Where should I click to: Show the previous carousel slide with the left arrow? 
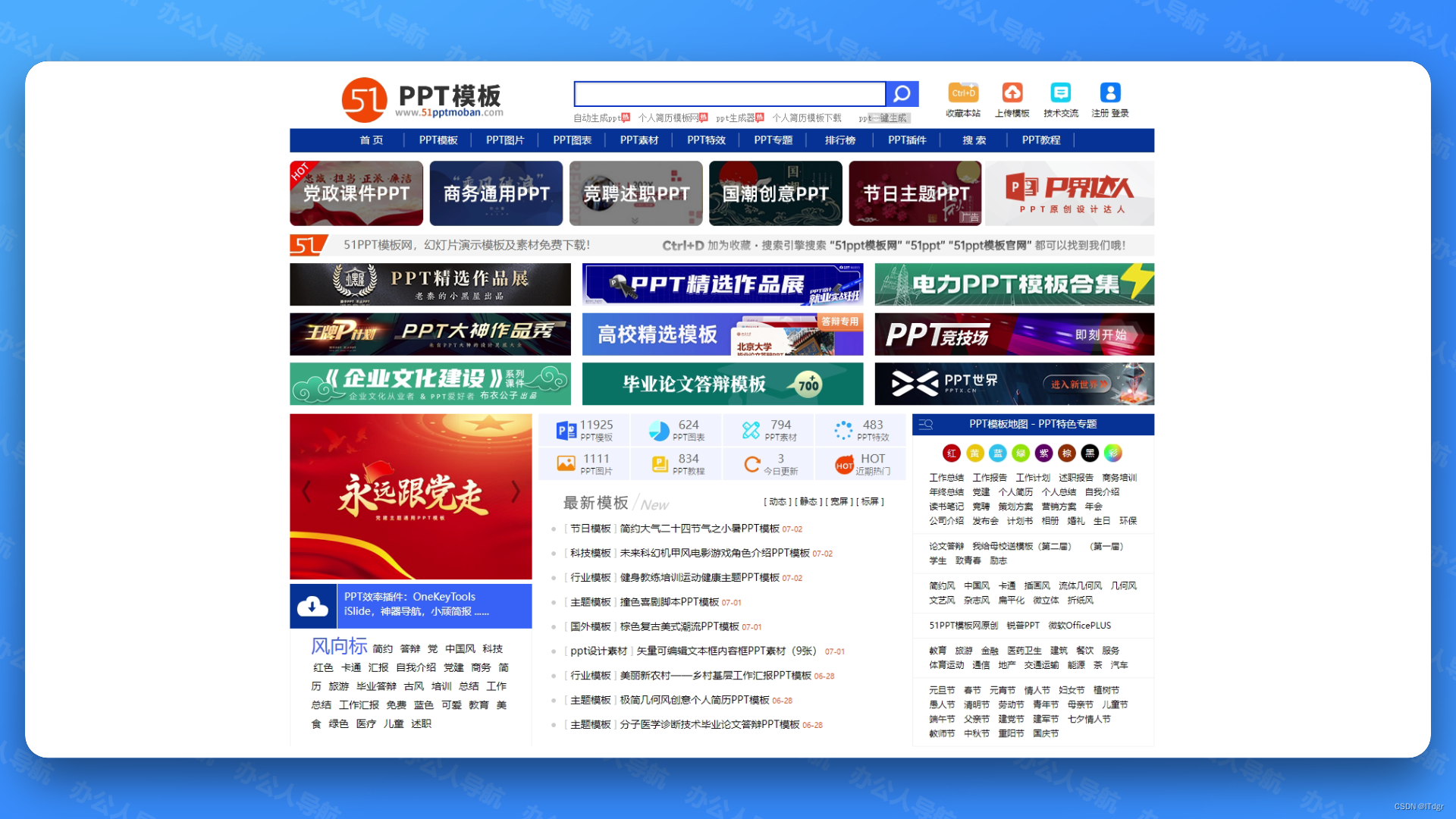tap(306, 491)
